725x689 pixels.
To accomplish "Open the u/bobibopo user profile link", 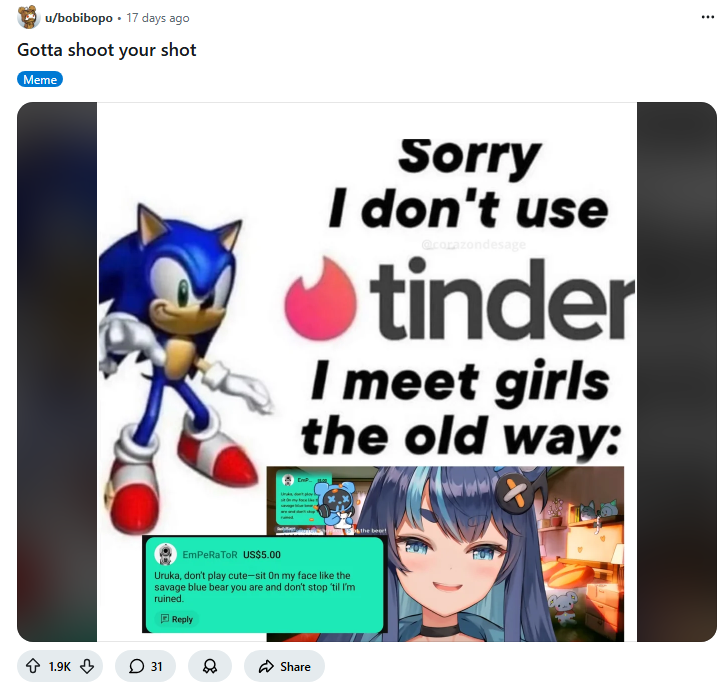I will point(79,18).
